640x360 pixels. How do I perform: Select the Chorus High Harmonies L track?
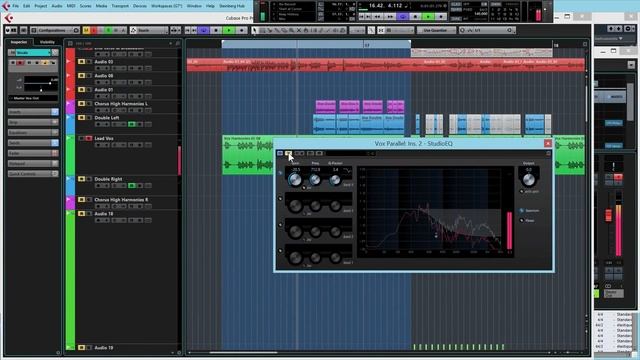(x=121, y=104)
